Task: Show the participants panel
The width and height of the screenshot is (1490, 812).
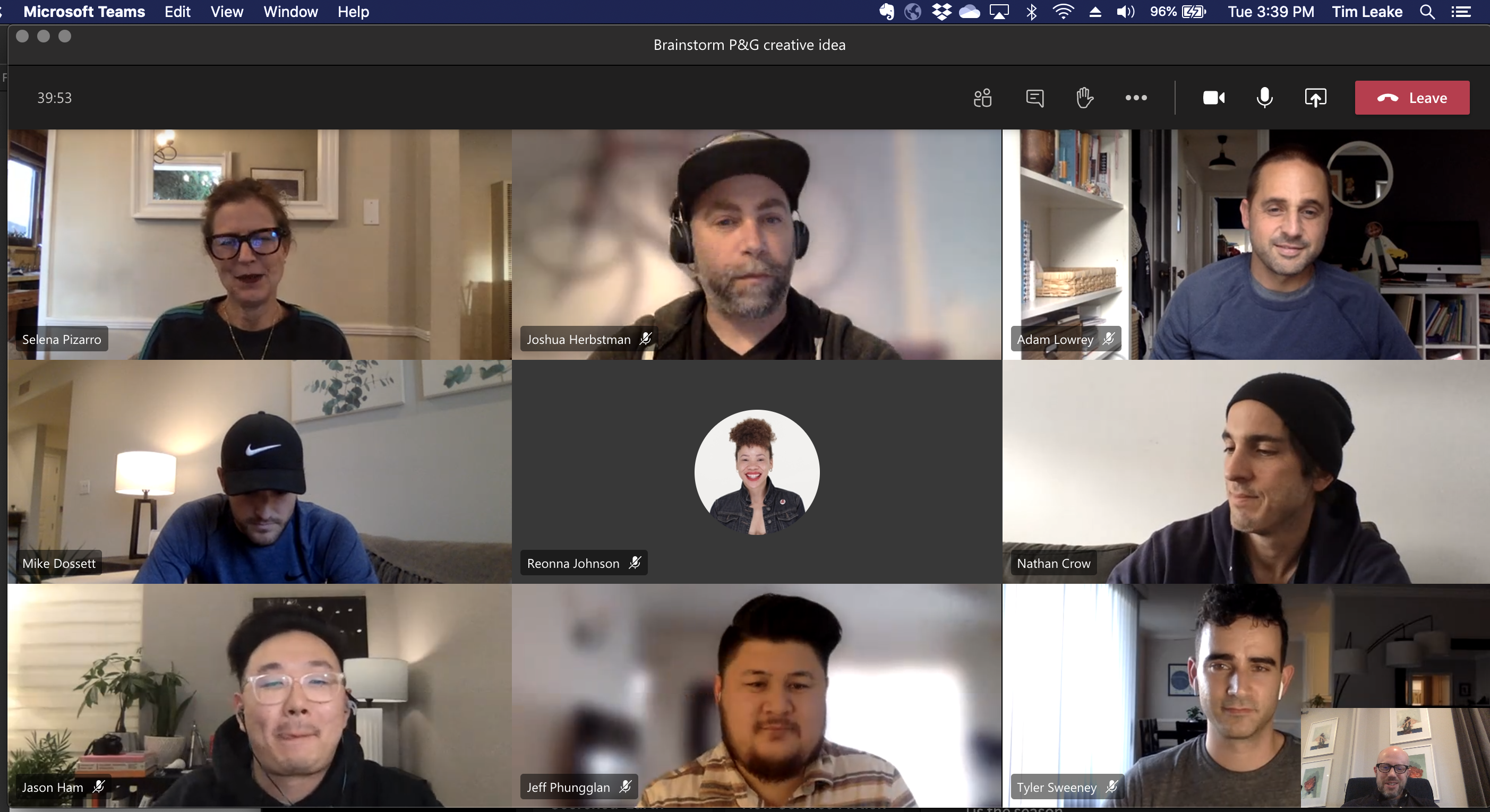Action: 982,98
